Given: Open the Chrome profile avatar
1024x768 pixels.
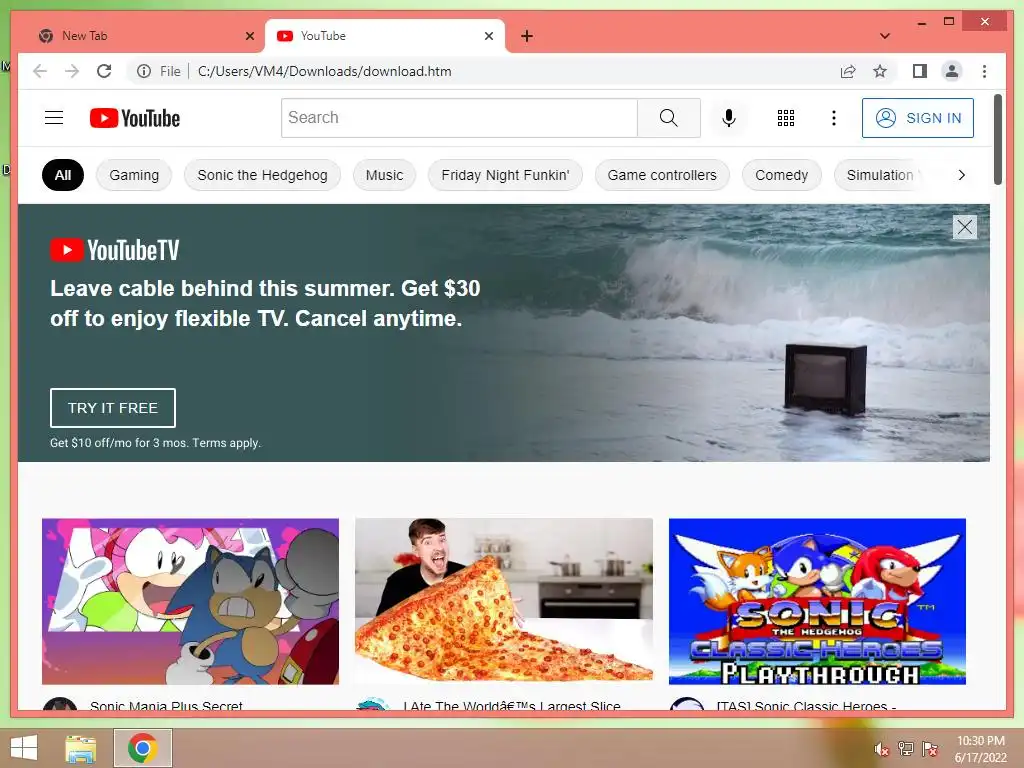Looking at the screenshot, I should pyautogui.click(x=952, y=71).
